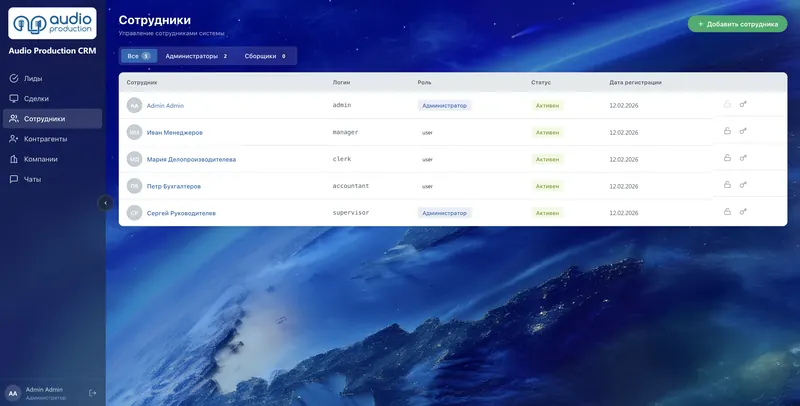The image size is (800, 406).
Task: Click Администратор badge in supervisor row
Action: pos(444,213)
